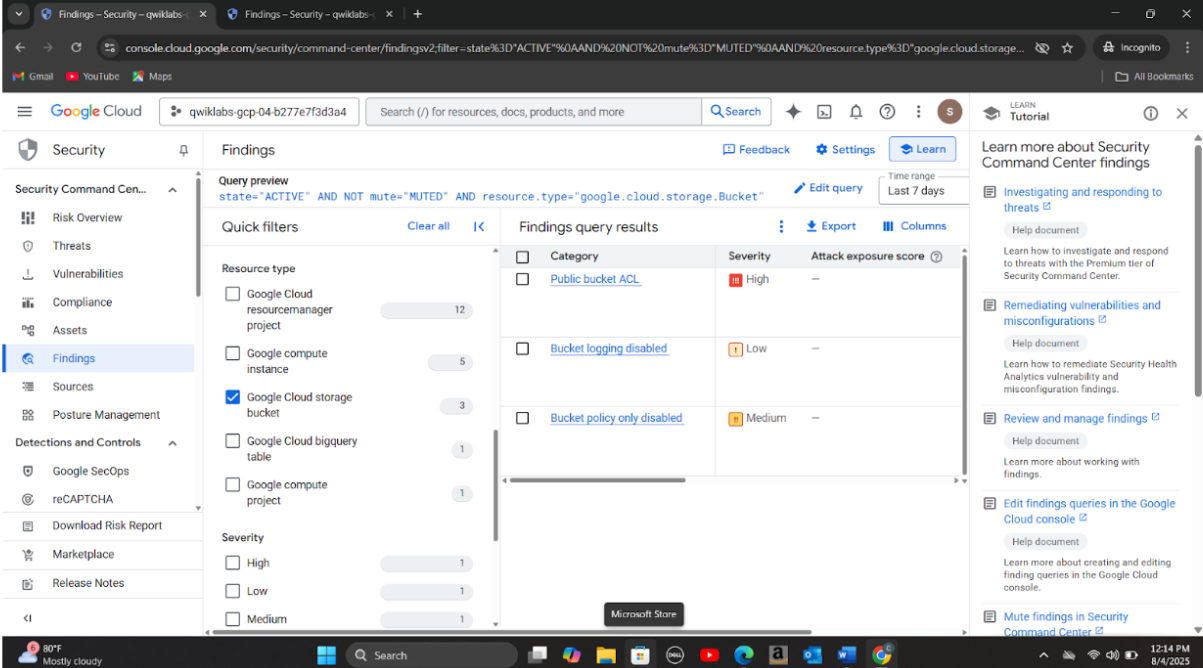Open more options in query results

(x=782, y=227)
